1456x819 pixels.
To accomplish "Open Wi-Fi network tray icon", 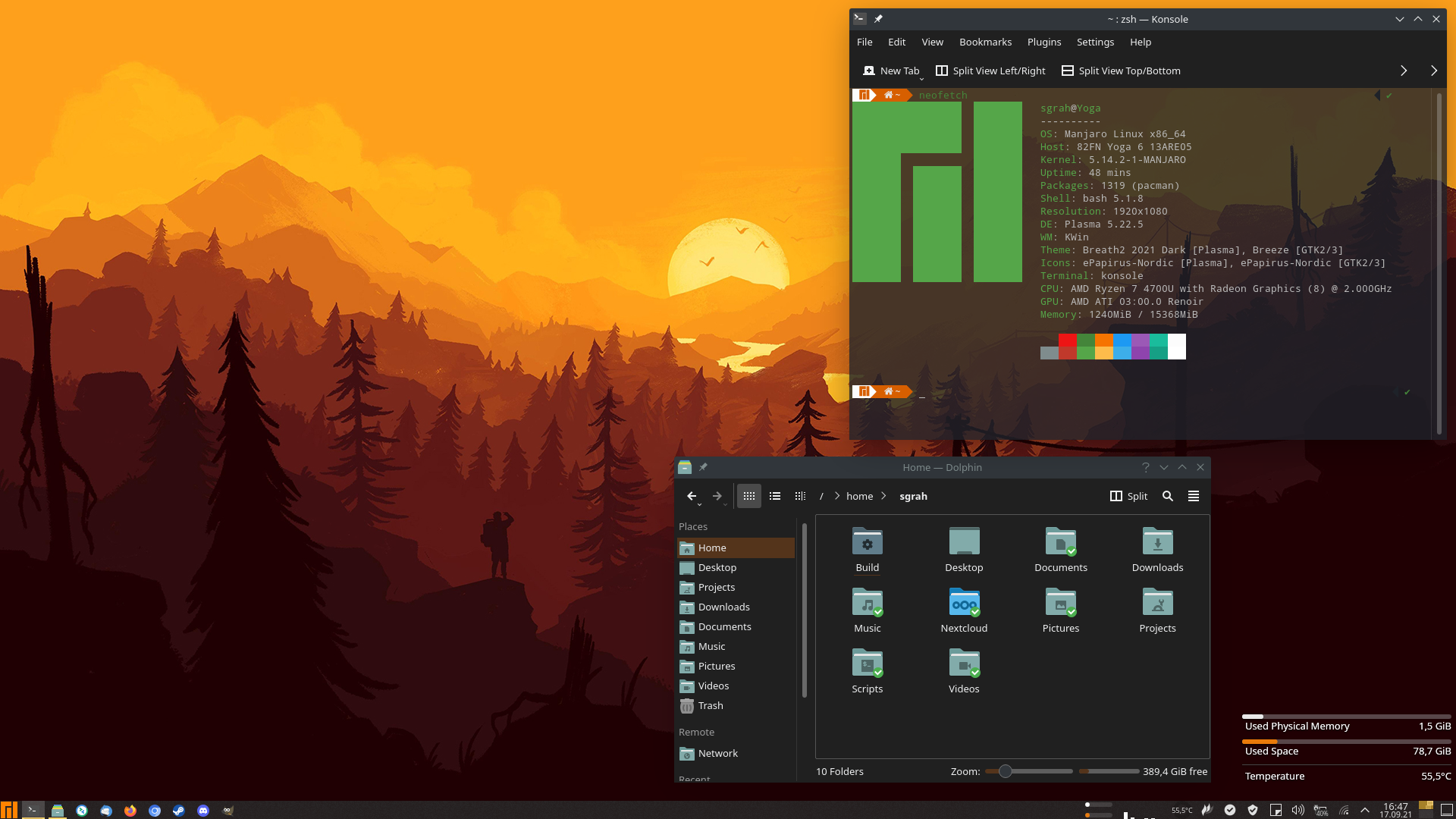I will (x=1344, y=810).
